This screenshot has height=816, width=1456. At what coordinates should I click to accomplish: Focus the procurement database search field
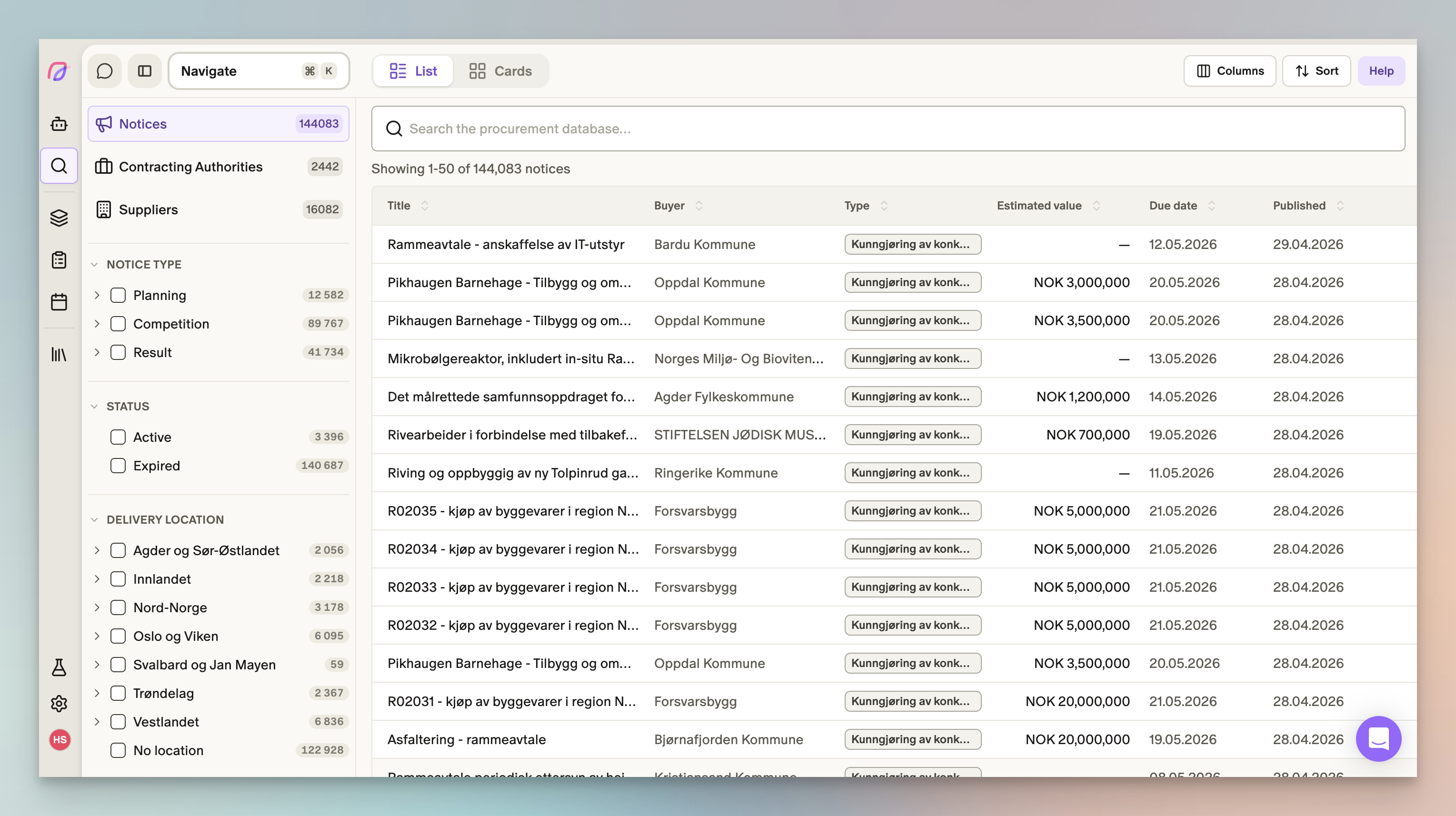[x=888, y=129]
